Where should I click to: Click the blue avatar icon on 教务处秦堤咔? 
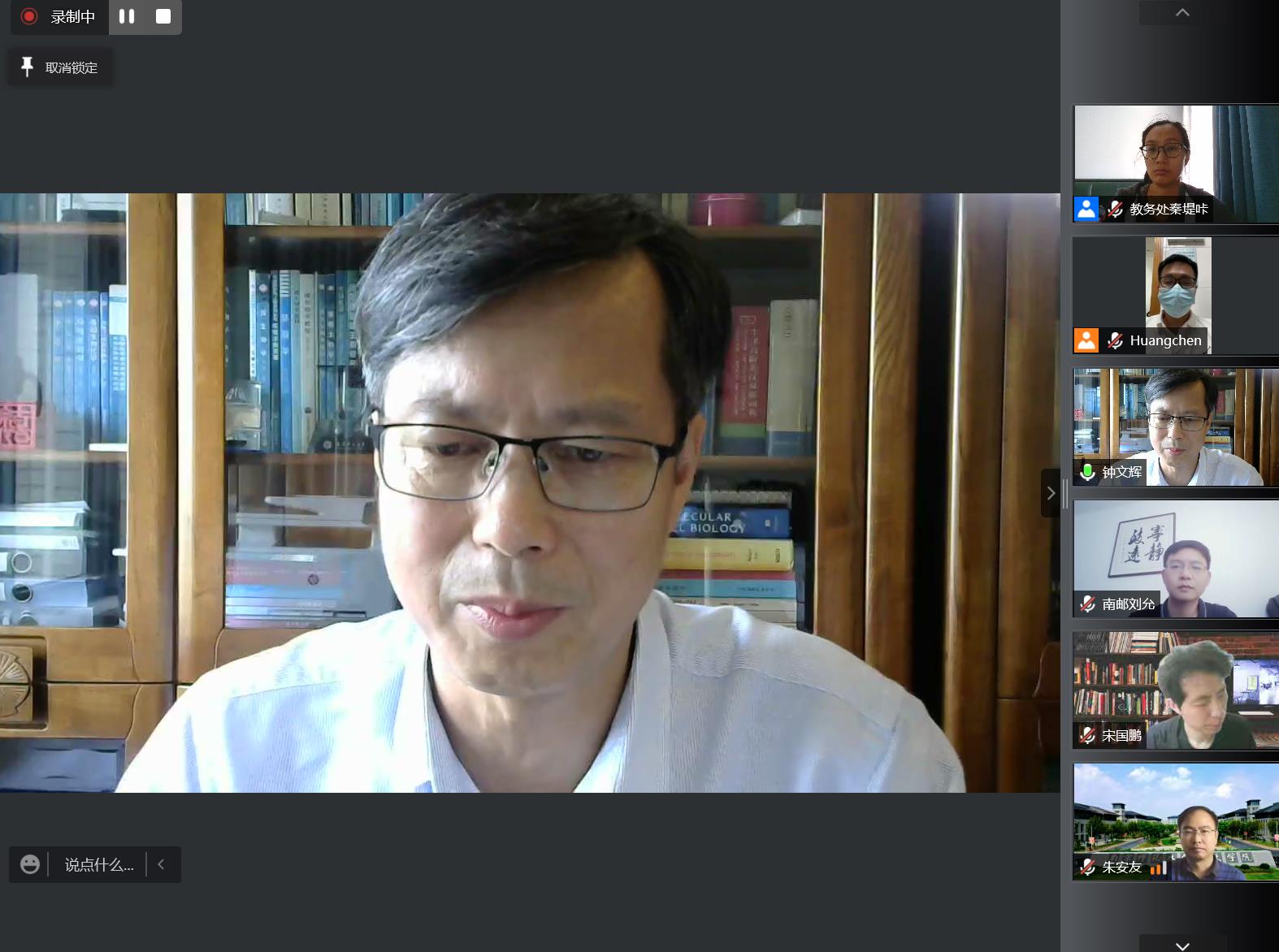pyautogui.click(x=1086, y=209)
